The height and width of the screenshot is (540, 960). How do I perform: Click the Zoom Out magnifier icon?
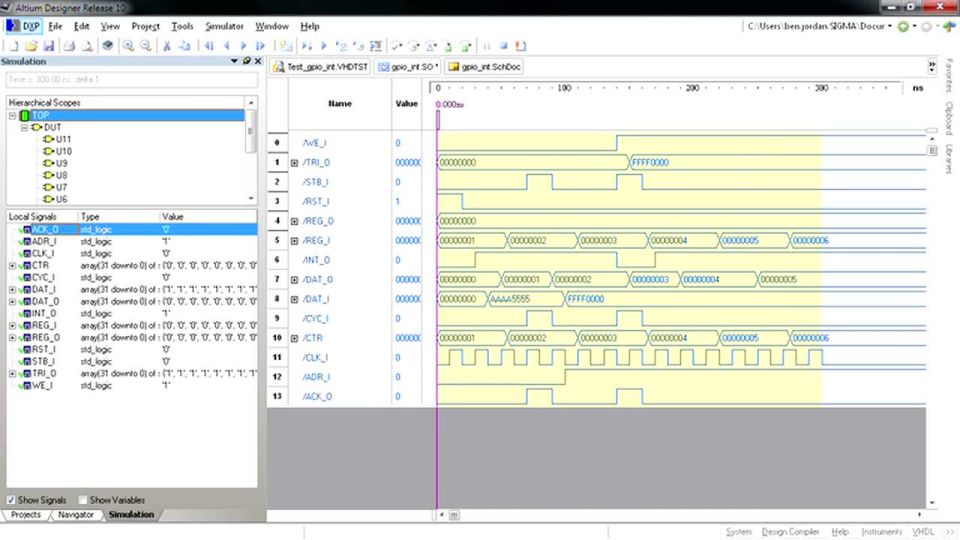[146, 46]
